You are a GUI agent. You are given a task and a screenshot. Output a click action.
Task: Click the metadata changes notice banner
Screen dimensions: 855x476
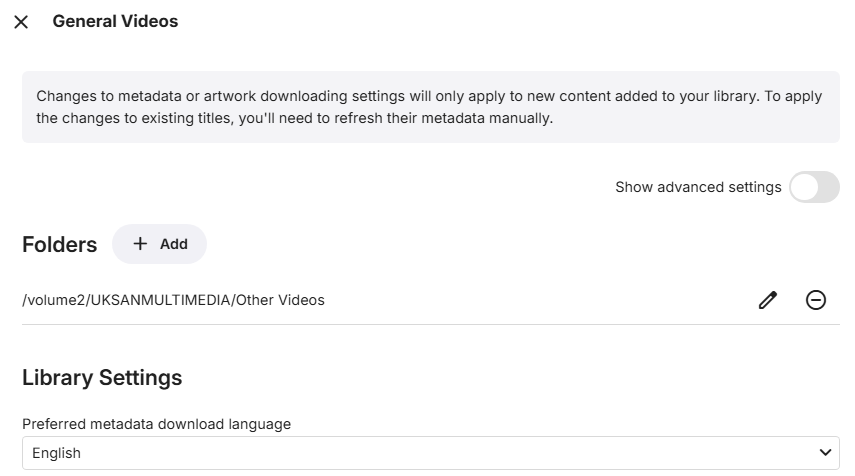(x=430, y=107)
